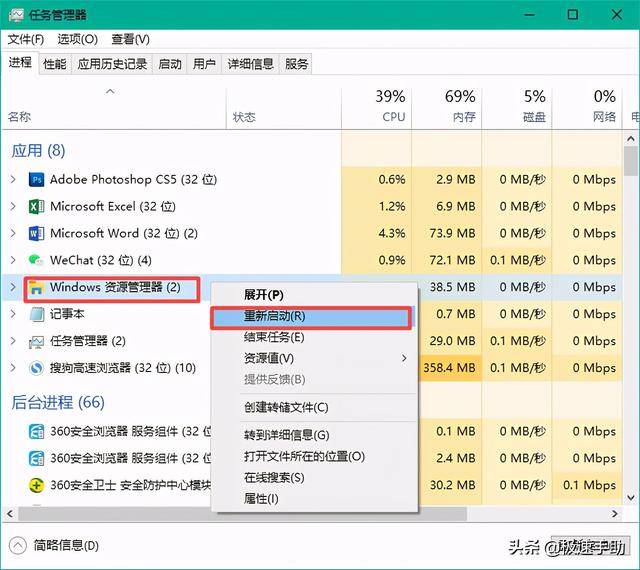The width and height of the screenshot is (640, 570).
Task: Sort by the 名称 column header
Action: click(113, 108)
